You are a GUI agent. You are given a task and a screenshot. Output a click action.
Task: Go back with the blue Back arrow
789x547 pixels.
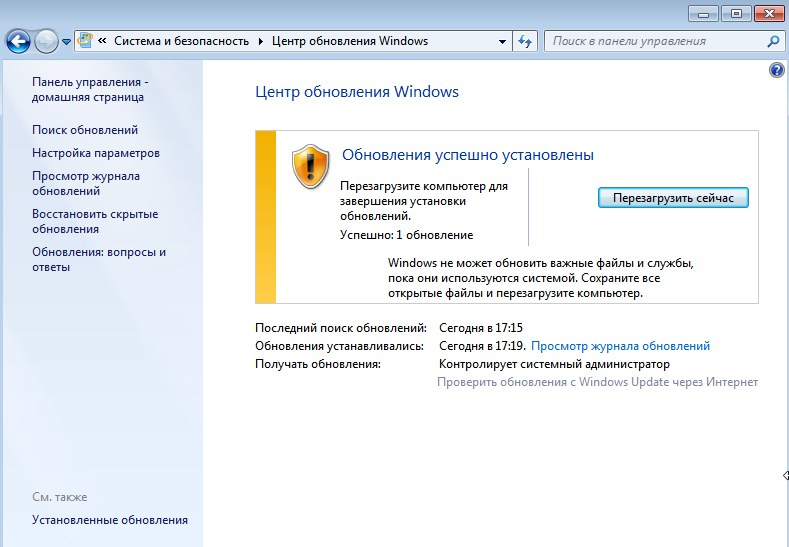(19, 41)
